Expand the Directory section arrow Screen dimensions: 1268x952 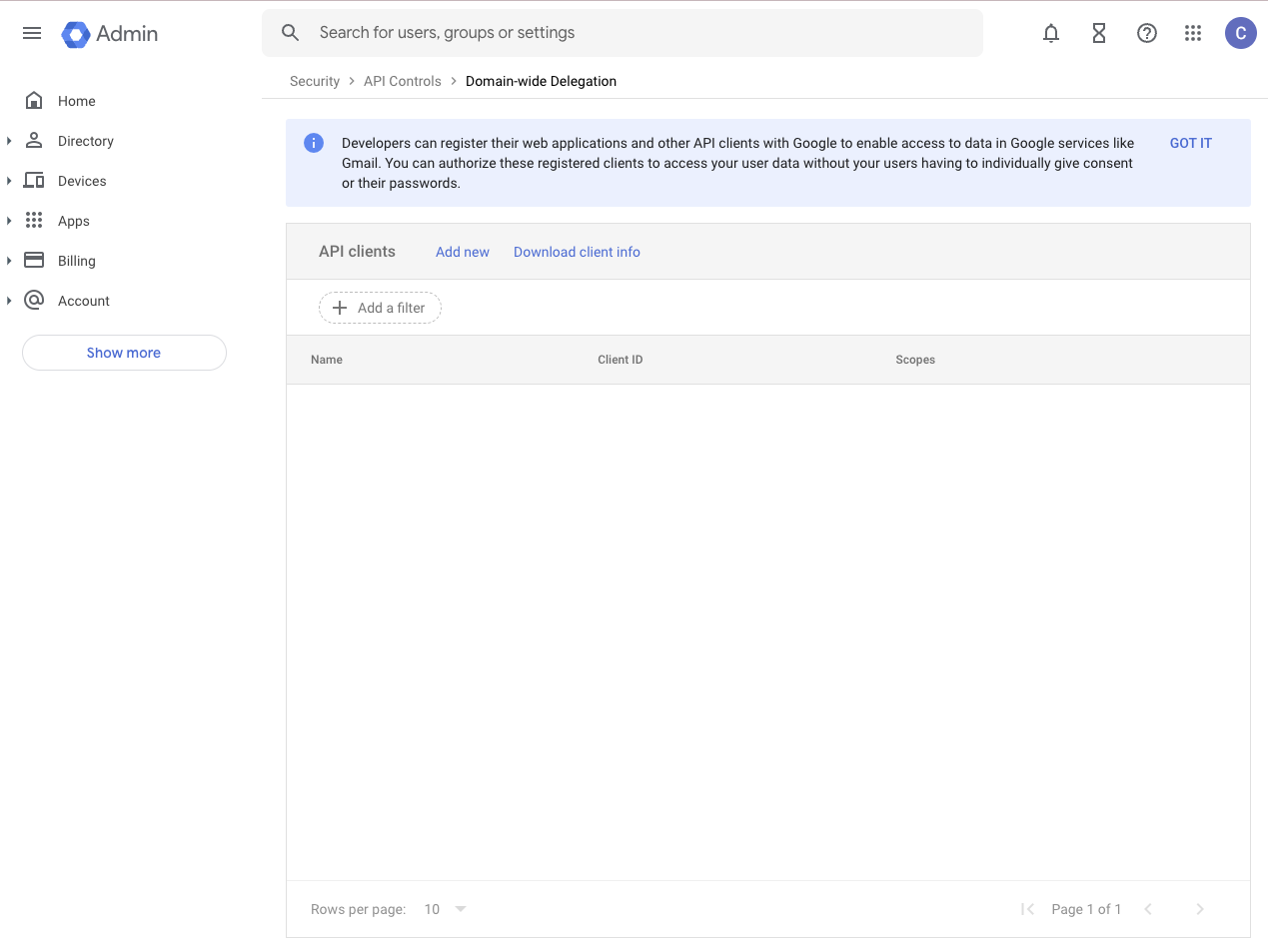[9, 141]
